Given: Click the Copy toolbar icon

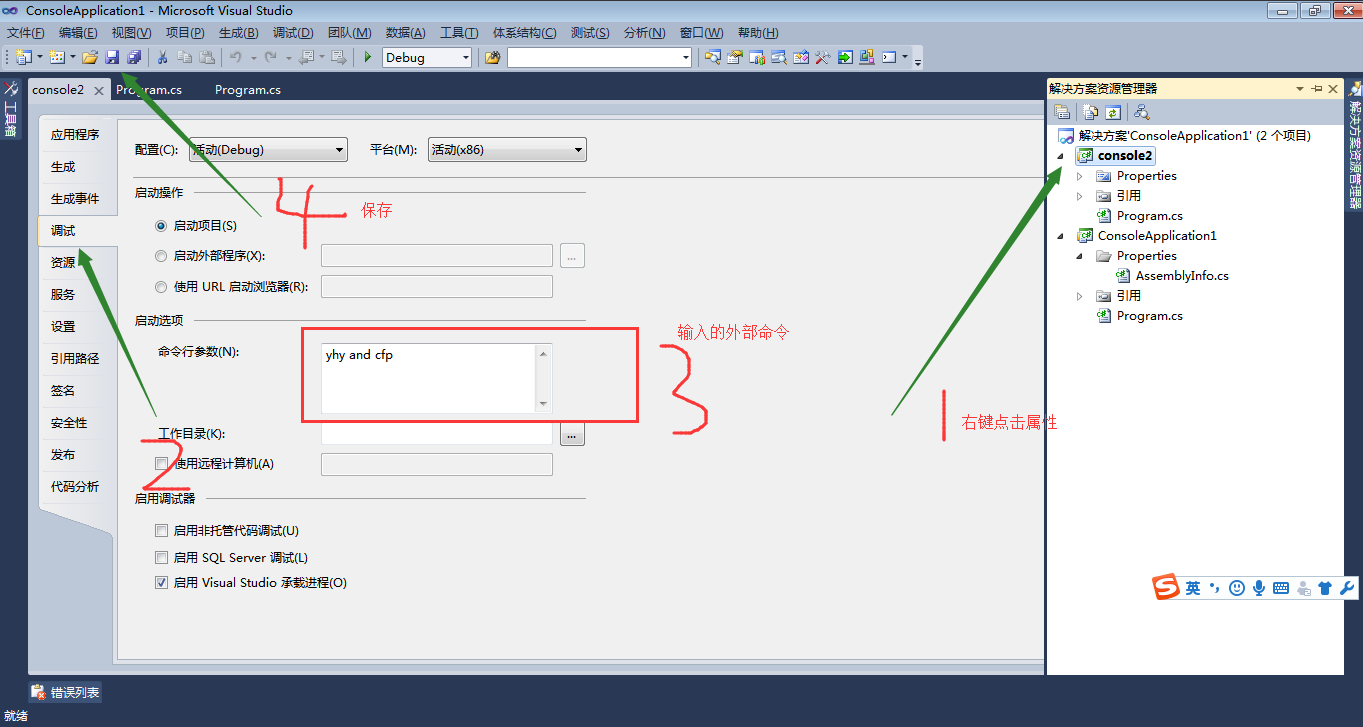Looking at the screenshot, I should click(185, 58).
